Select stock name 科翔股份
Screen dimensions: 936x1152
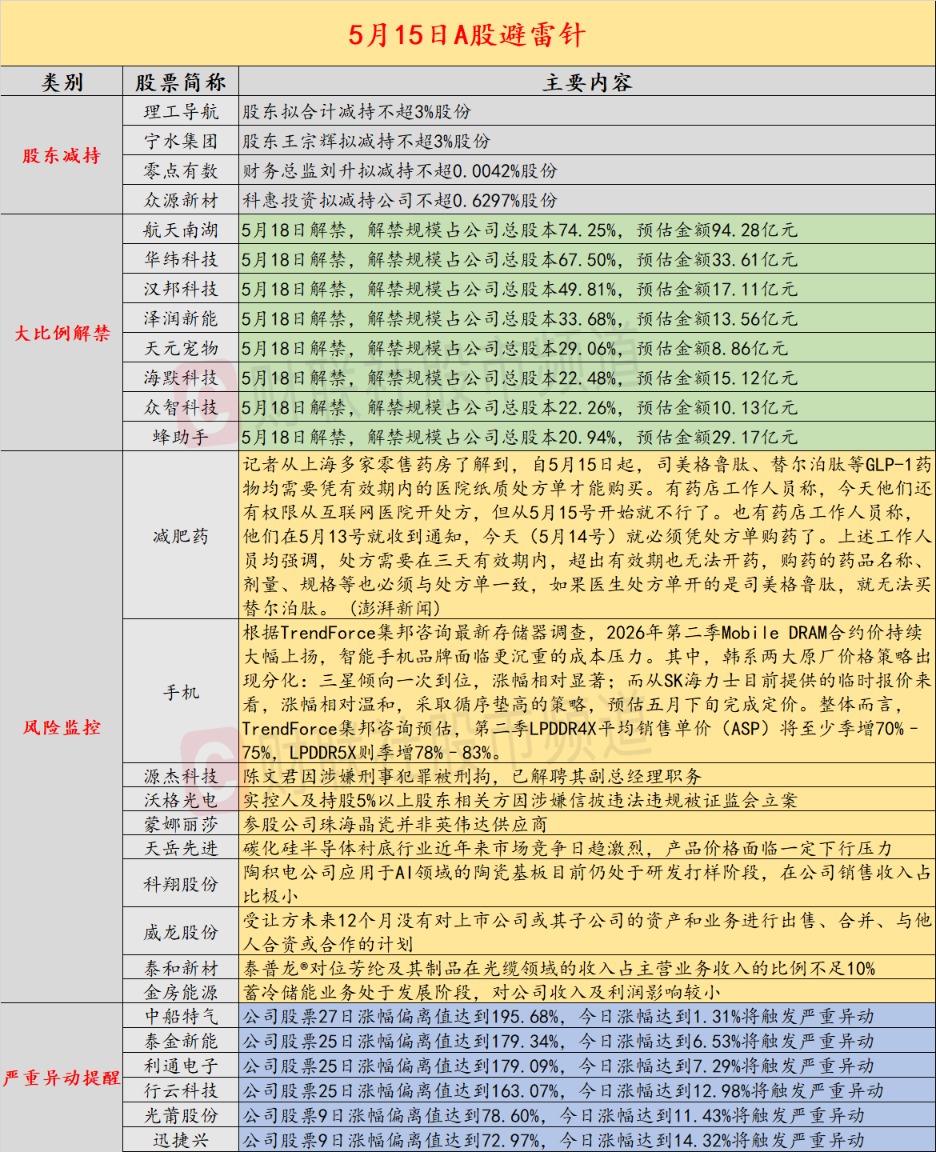coord(181,885)
